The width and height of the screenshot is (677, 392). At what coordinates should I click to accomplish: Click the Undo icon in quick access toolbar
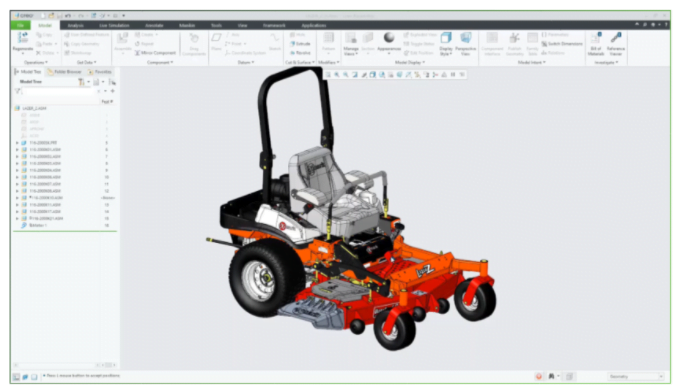[x=68, y=16]
